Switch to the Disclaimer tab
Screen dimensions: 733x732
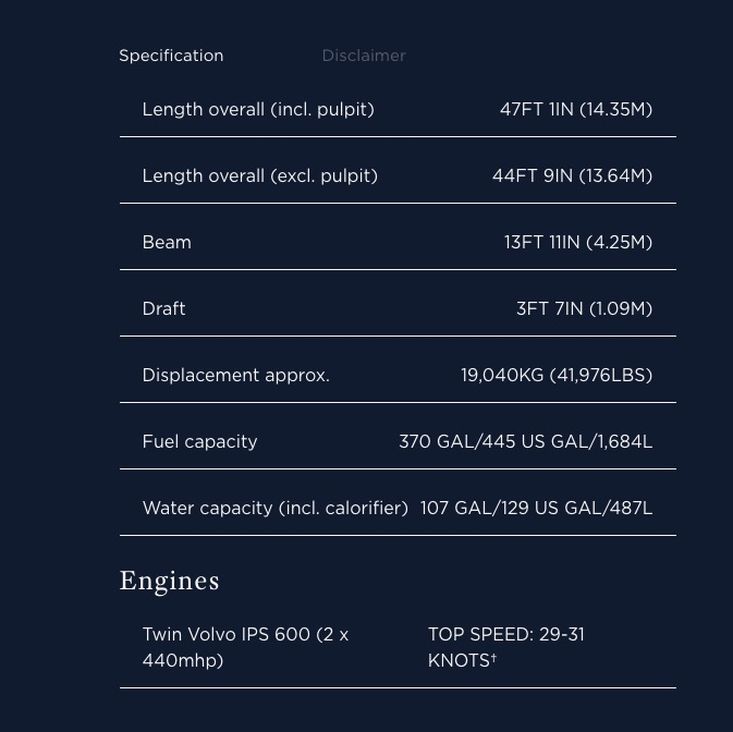pyautogui.click(x=363, y=56)
